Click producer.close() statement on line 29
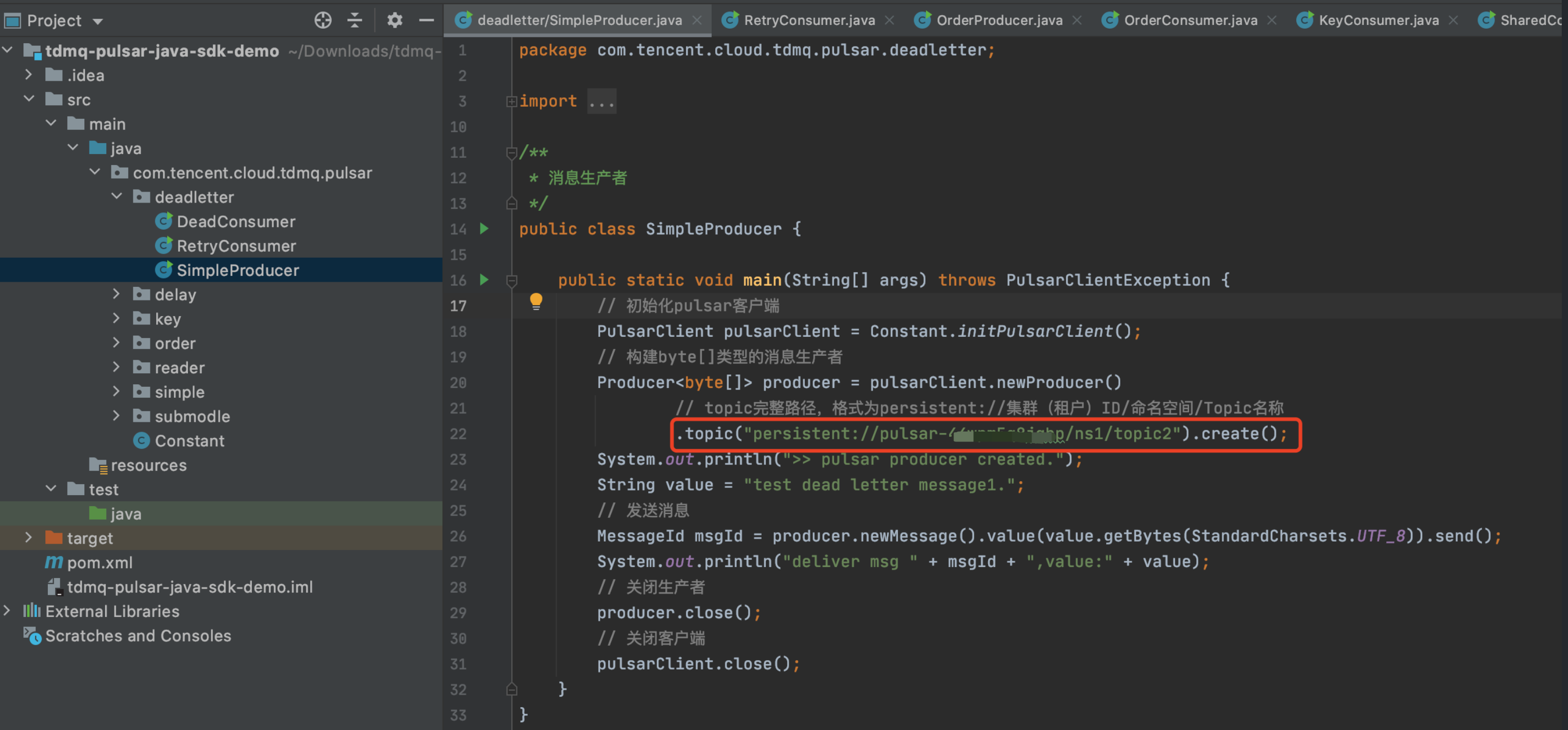This screenshot has height=730, width=1568. (x=678, y=613)
